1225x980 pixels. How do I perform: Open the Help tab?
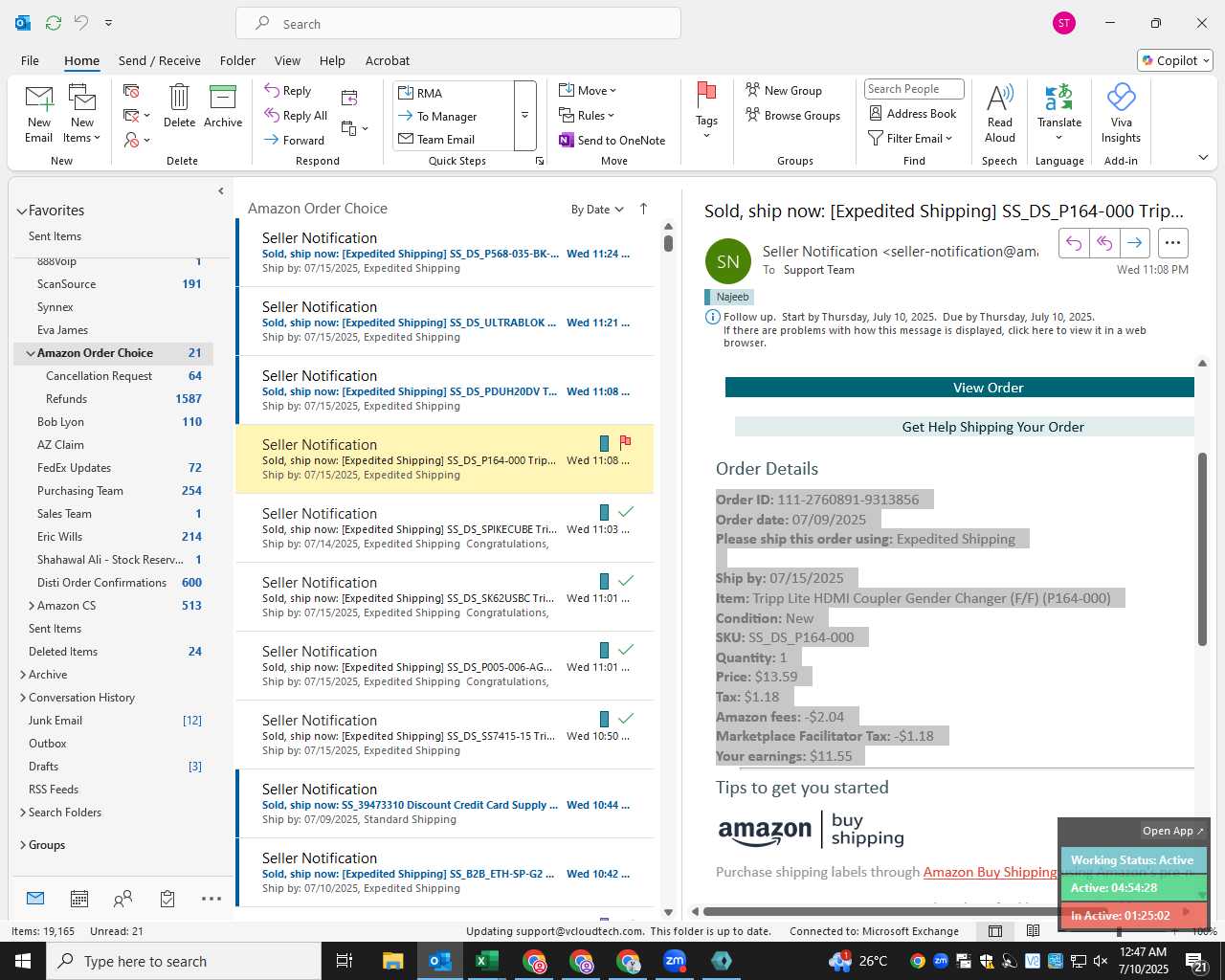pos(332,60)
